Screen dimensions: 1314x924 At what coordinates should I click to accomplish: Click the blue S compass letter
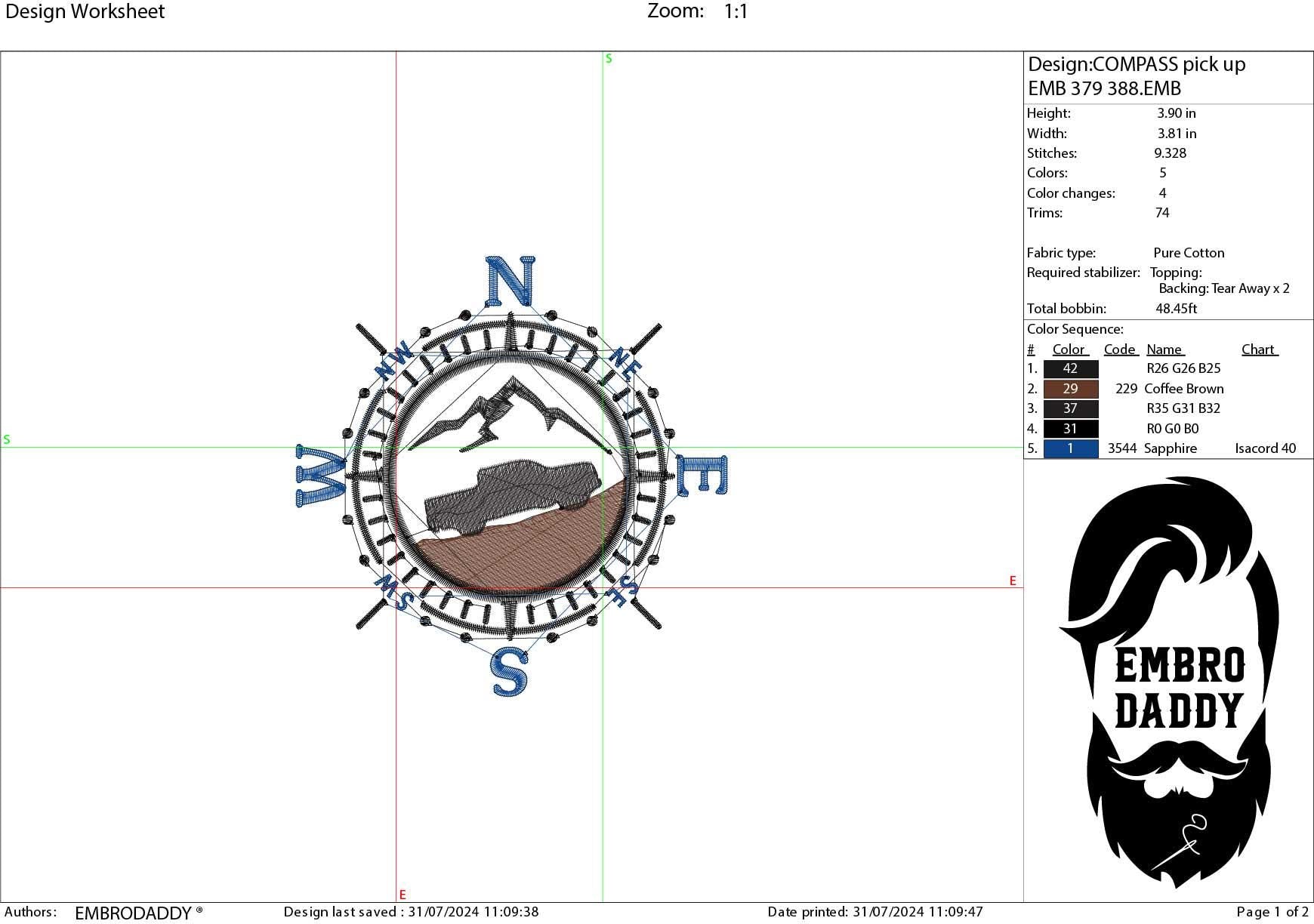pos(509,671)
